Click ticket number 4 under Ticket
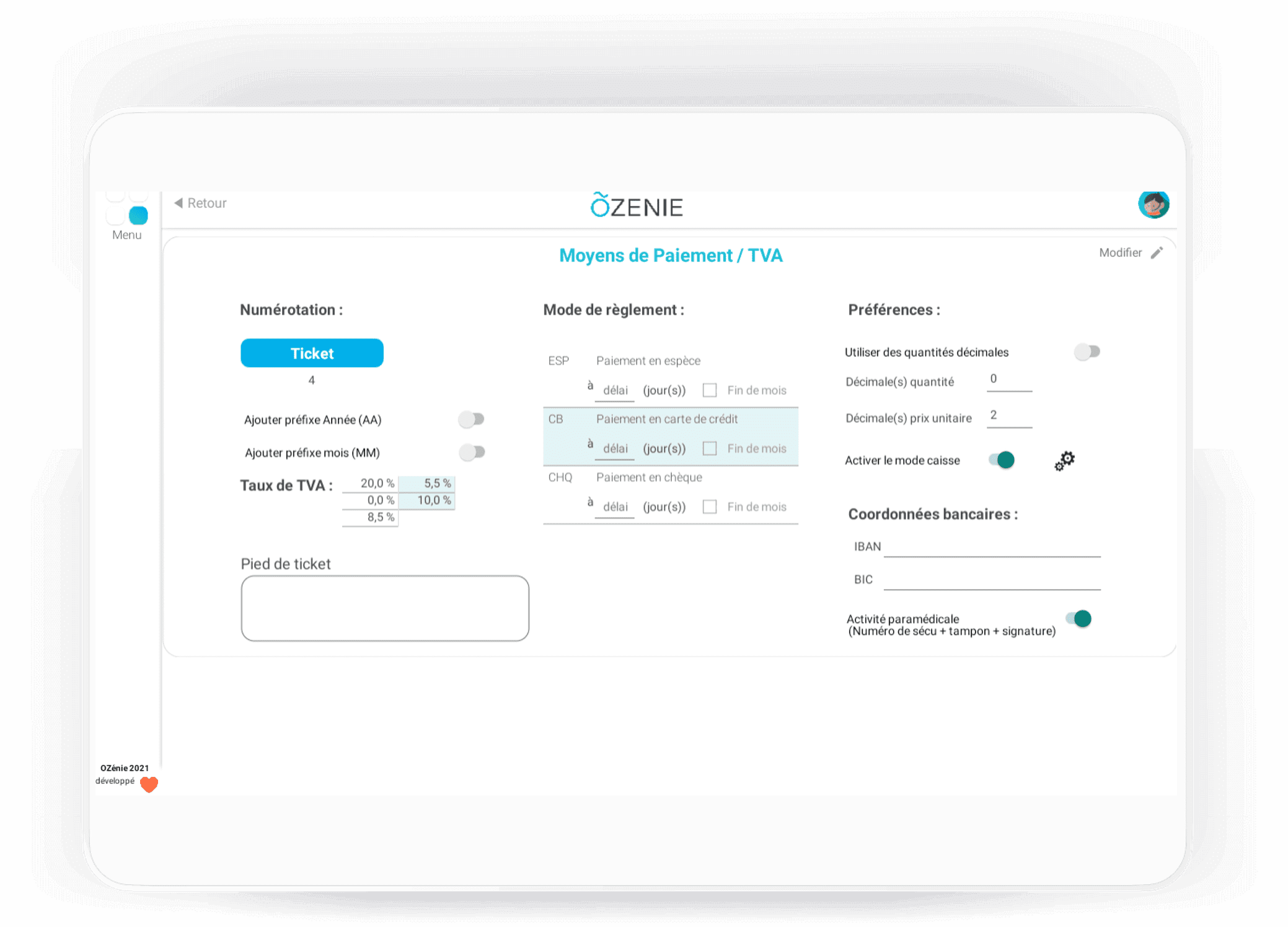The height and width of the screenshot is (927, 1288). coord(311,380)
